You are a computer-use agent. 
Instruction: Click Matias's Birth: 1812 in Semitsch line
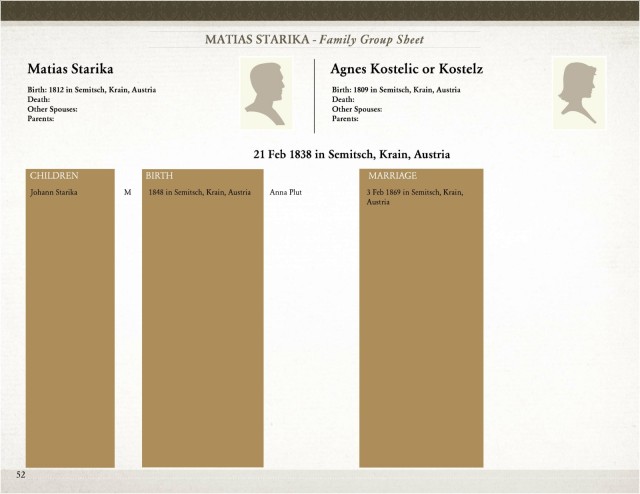(x=92, y=90)
